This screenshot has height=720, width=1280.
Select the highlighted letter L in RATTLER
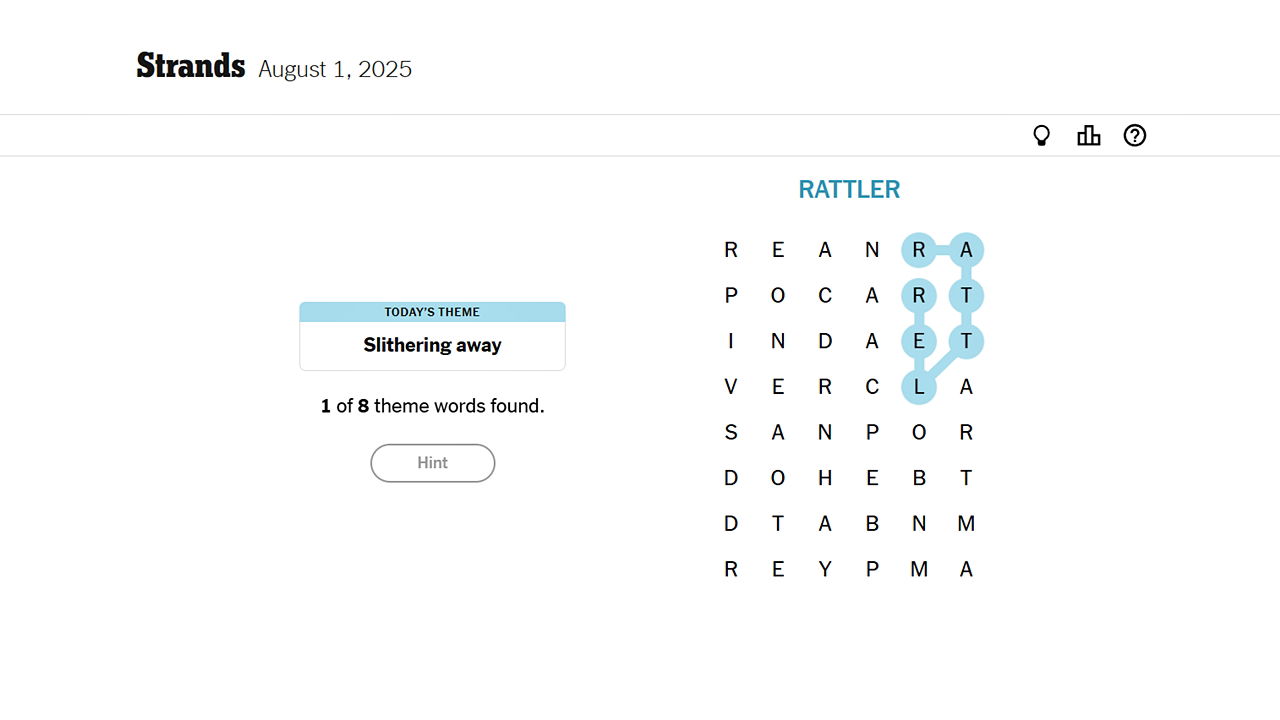pyautogui.click(x=919, y=387)
